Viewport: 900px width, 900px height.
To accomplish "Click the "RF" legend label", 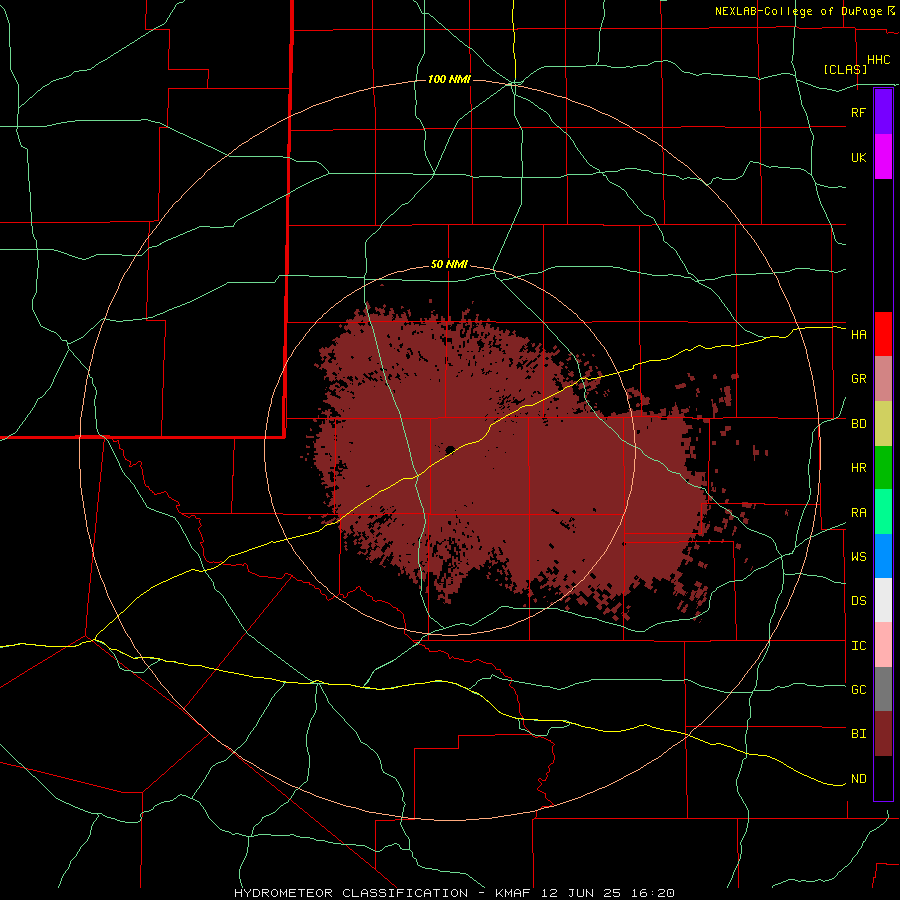I will [x=858, y=112].
